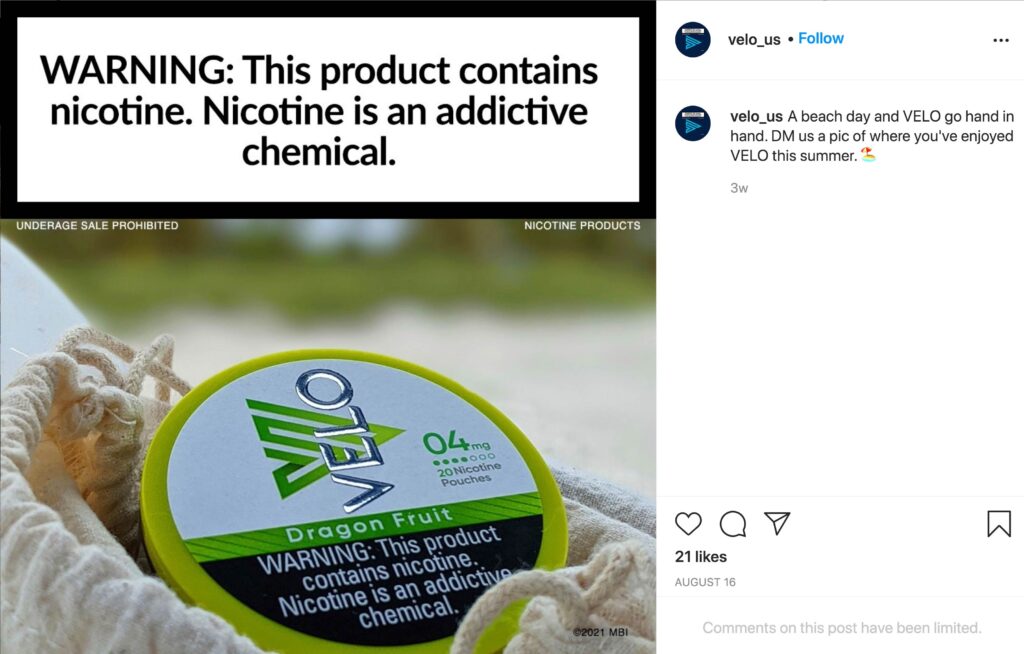Click the beach emoji in the caption
This screenshot has height=654, width=1024.
867,155
